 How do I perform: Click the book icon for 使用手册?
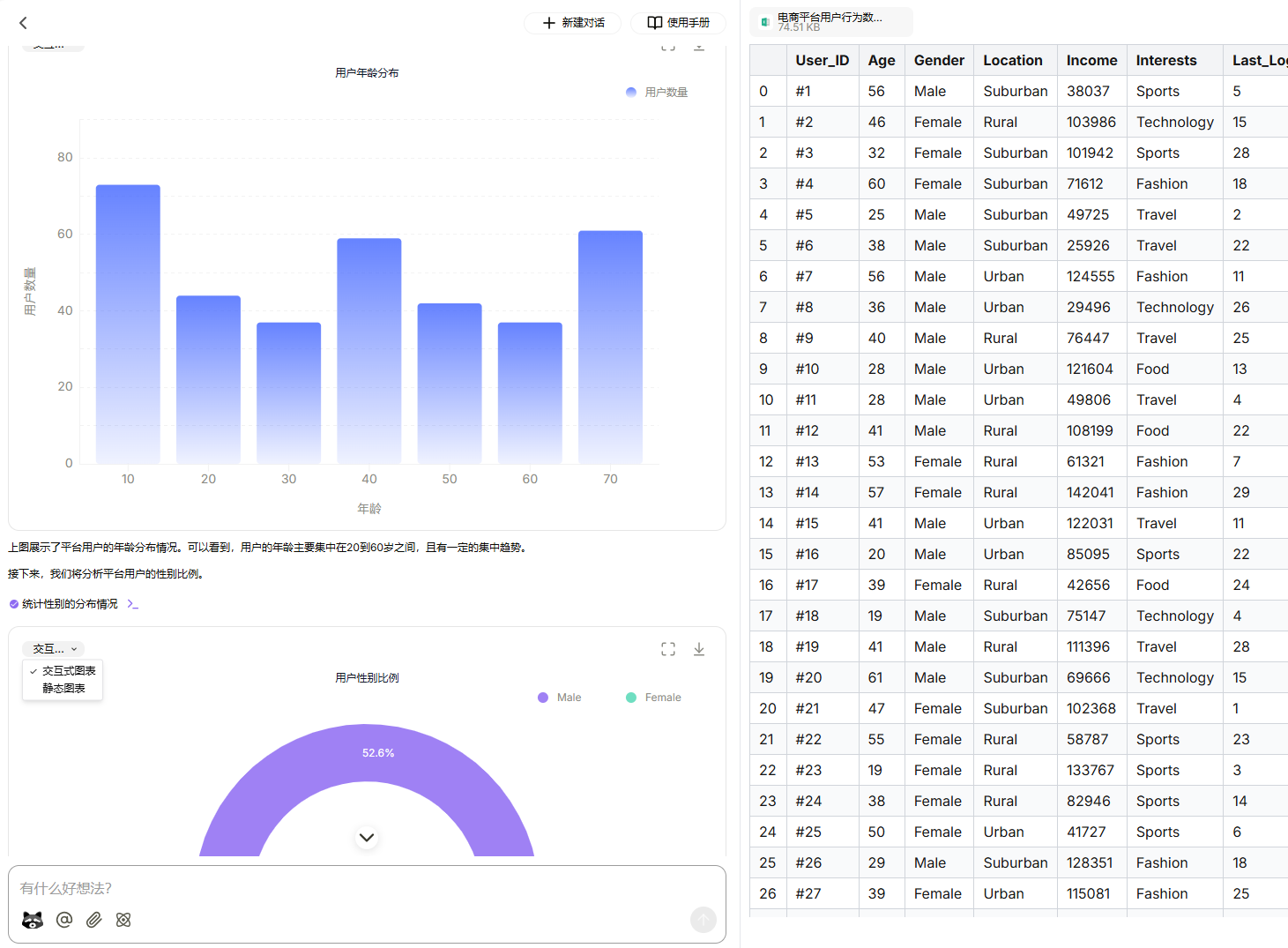[655, 23]
